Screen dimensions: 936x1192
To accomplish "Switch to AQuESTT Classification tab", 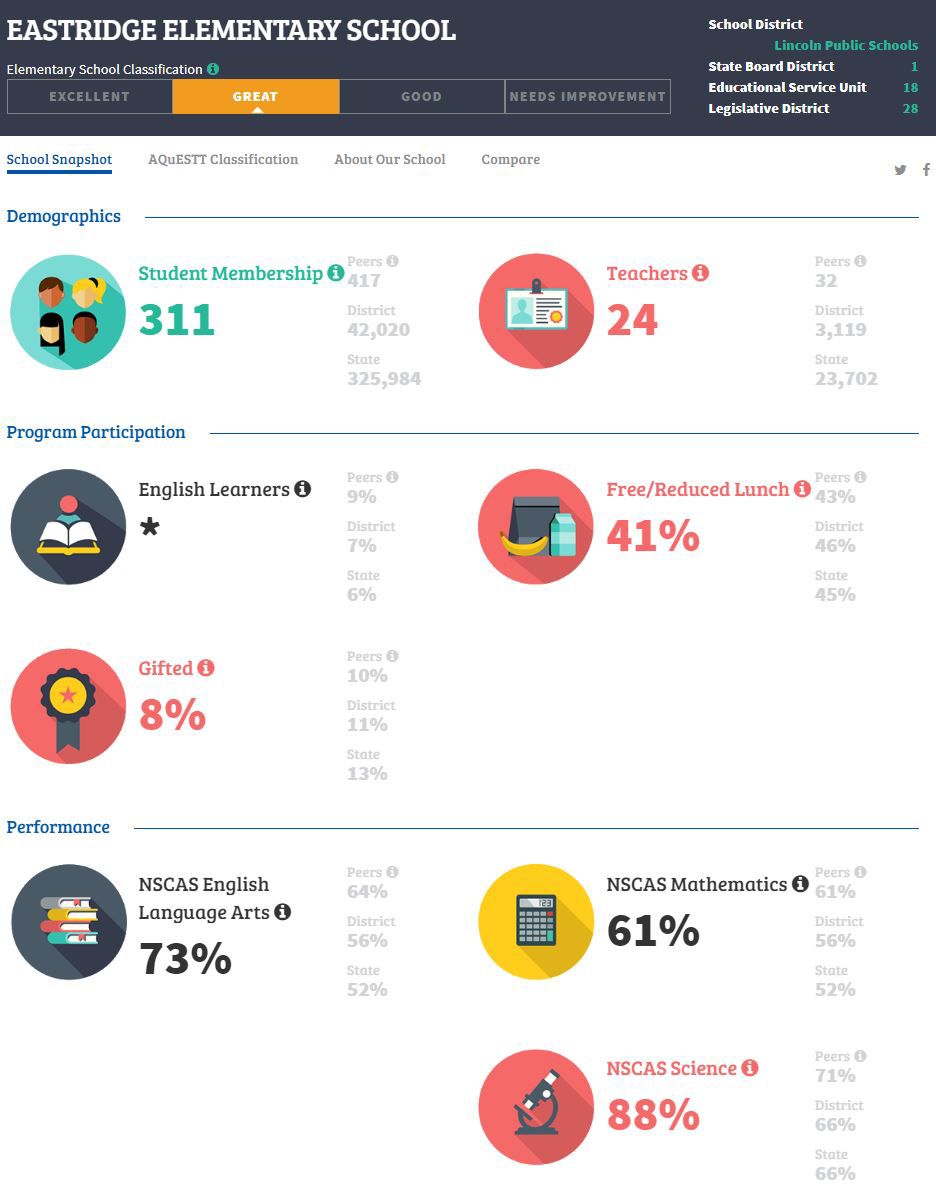I will pos(223,160).
